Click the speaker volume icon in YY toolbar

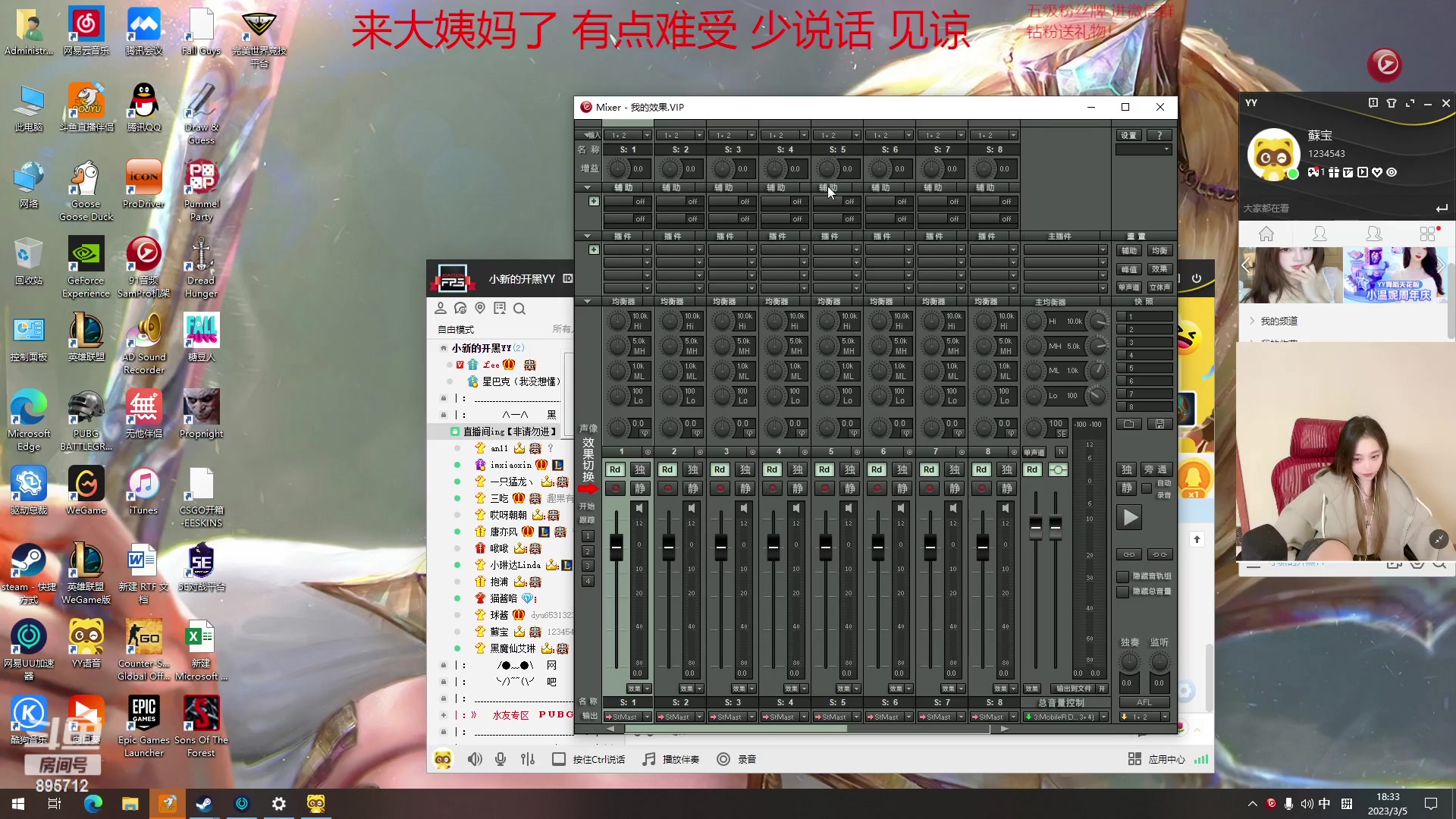click(475, 758)
